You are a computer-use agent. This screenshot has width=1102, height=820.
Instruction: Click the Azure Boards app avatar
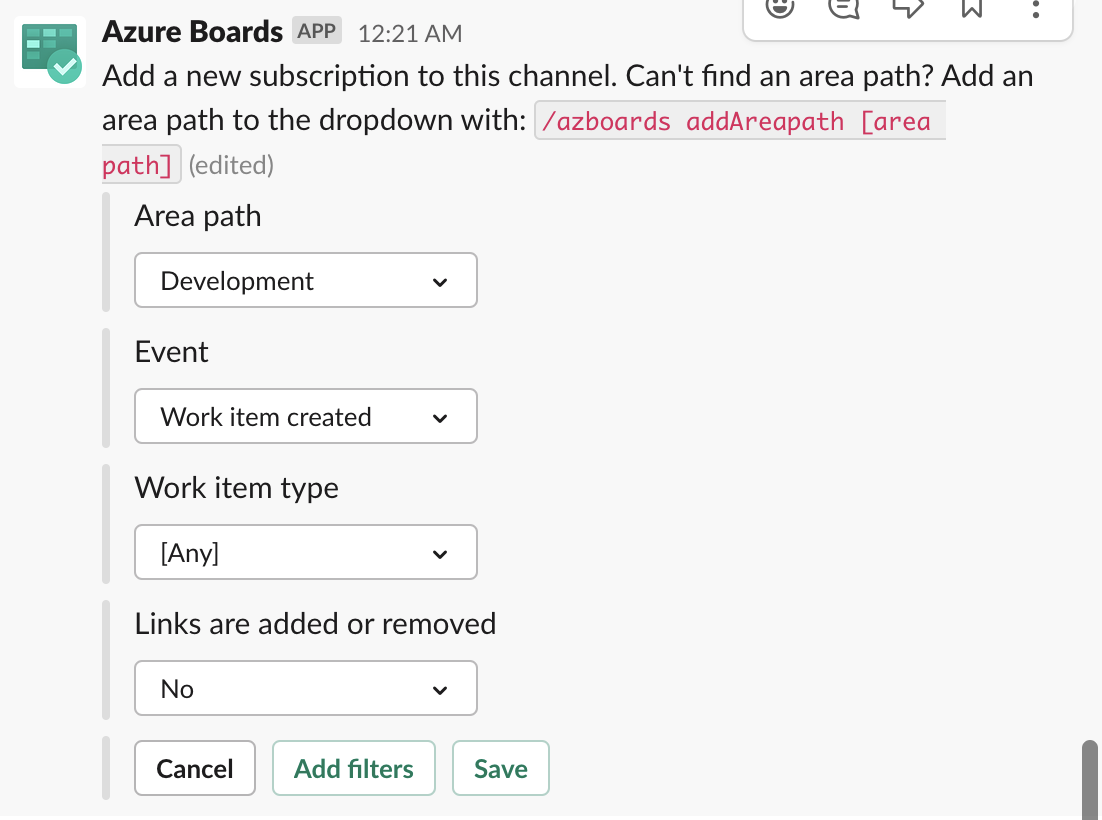click(x=49, y=52)
